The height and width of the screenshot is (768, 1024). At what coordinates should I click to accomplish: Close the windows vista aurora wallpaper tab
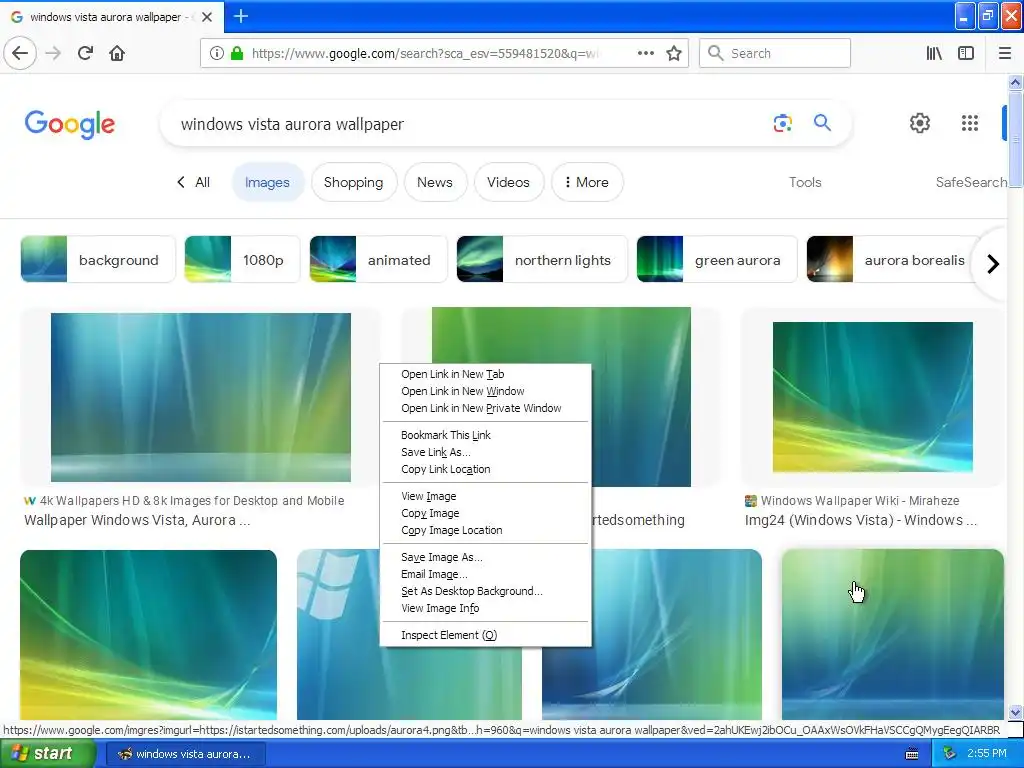click(207, 17)
